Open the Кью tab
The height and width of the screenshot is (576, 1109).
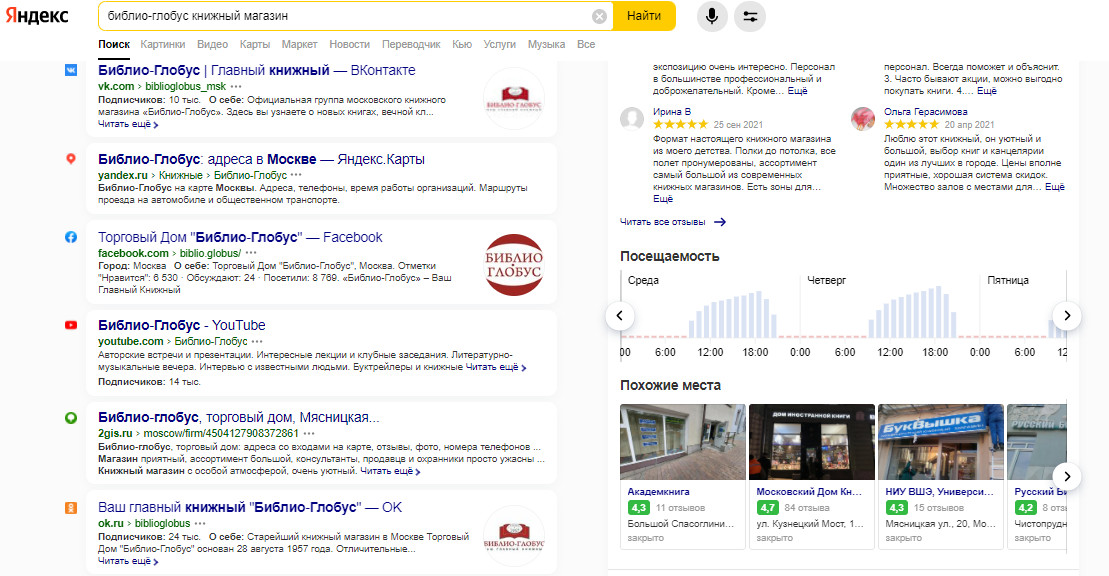[x=462, y=44]
